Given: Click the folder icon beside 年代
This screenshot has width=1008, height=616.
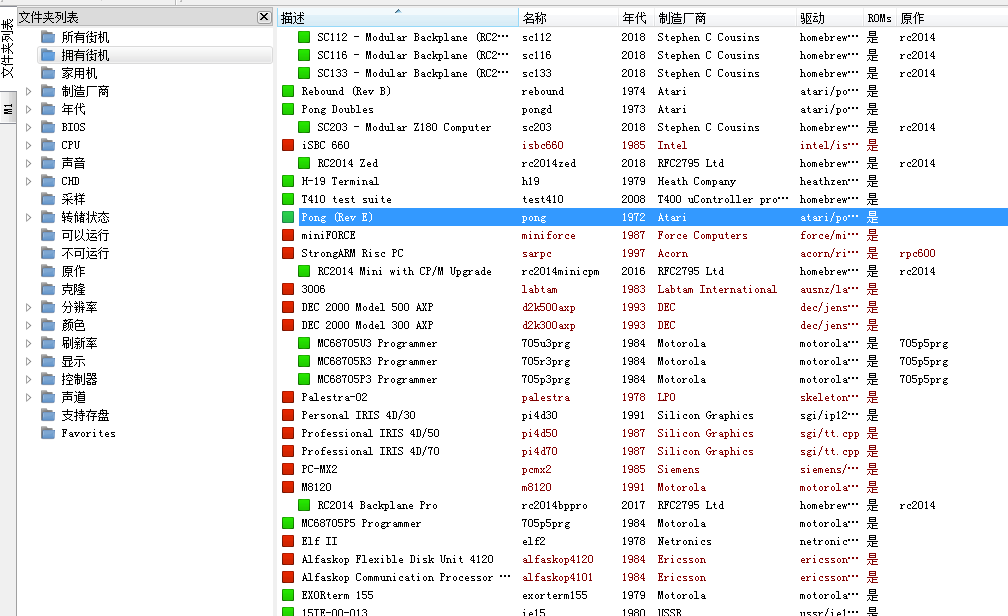Looking at the screenshot, I should [48, 109].
